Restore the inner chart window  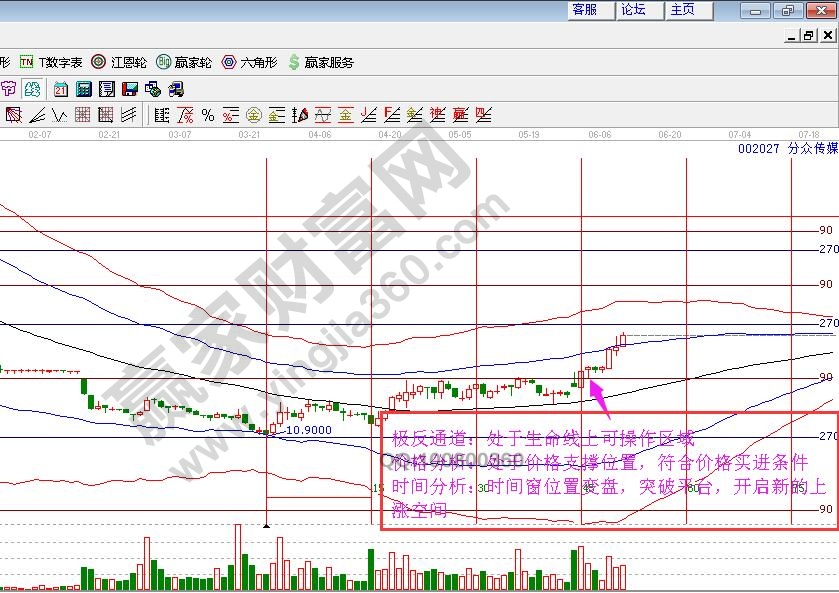coord(808,36)
